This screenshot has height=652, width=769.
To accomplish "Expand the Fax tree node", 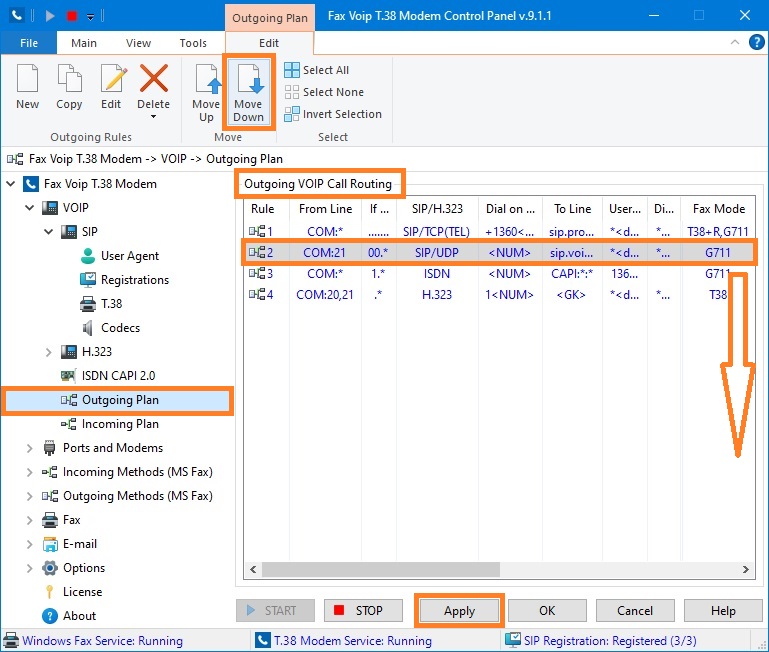I will pyautogui.click(x=29, y=520).
